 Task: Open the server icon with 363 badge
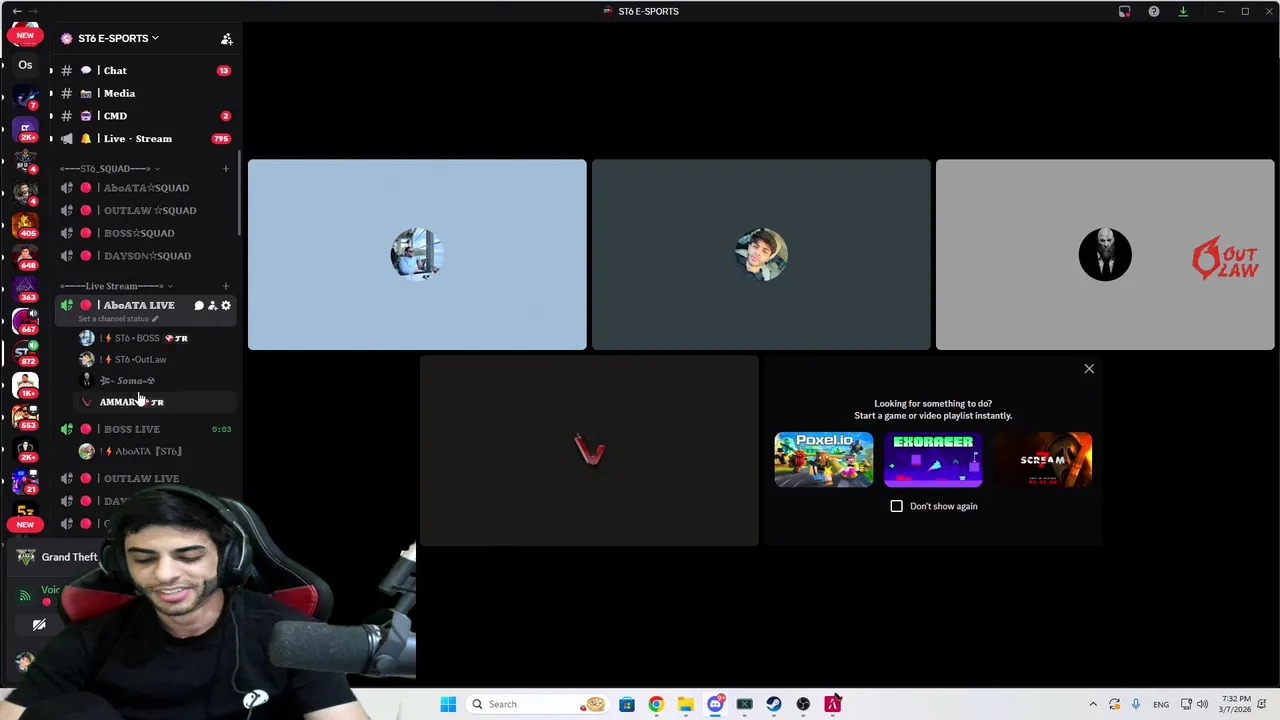(x=25, y=289)
